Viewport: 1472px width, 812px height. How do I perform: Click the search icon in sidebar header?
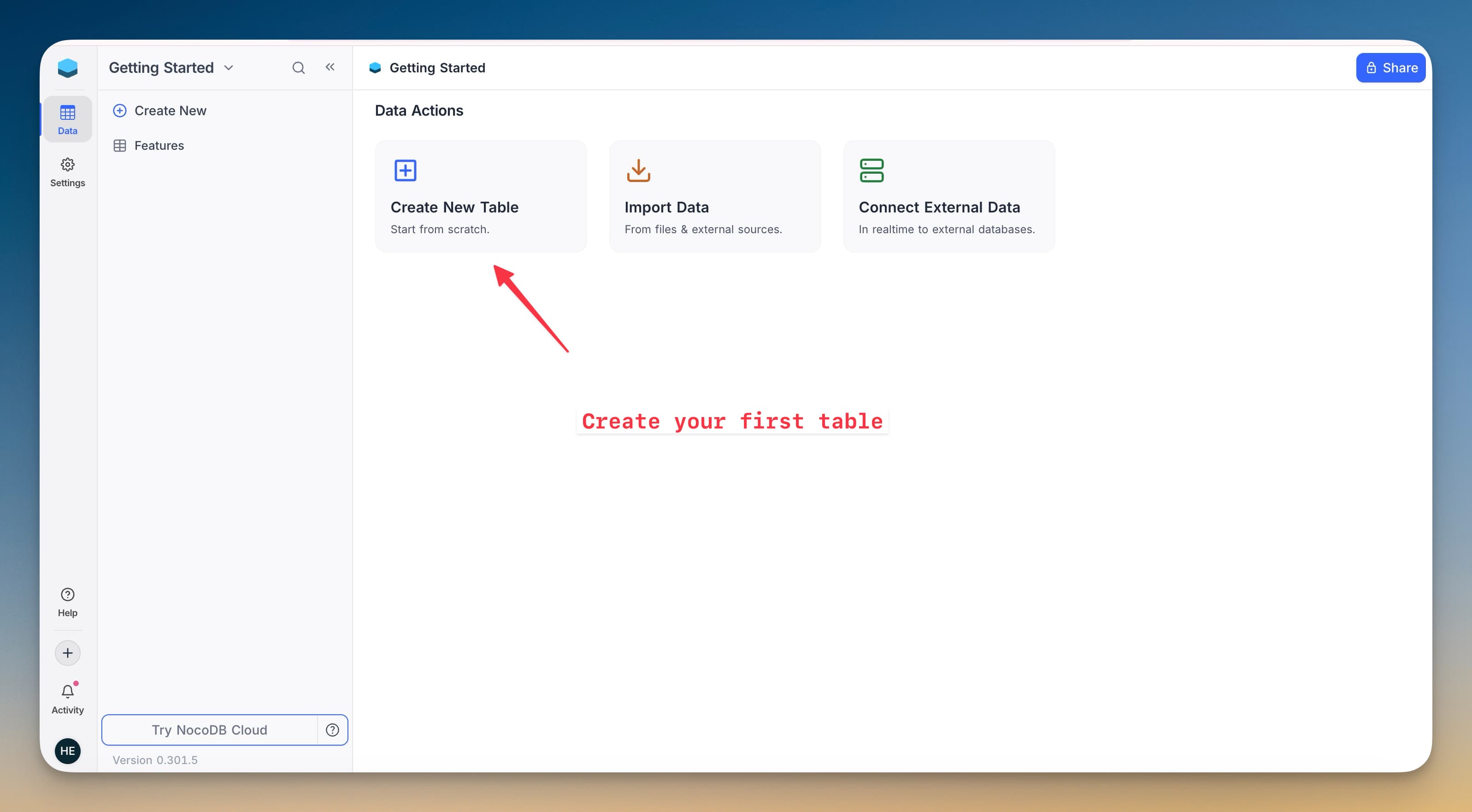[x=298, y=68]
